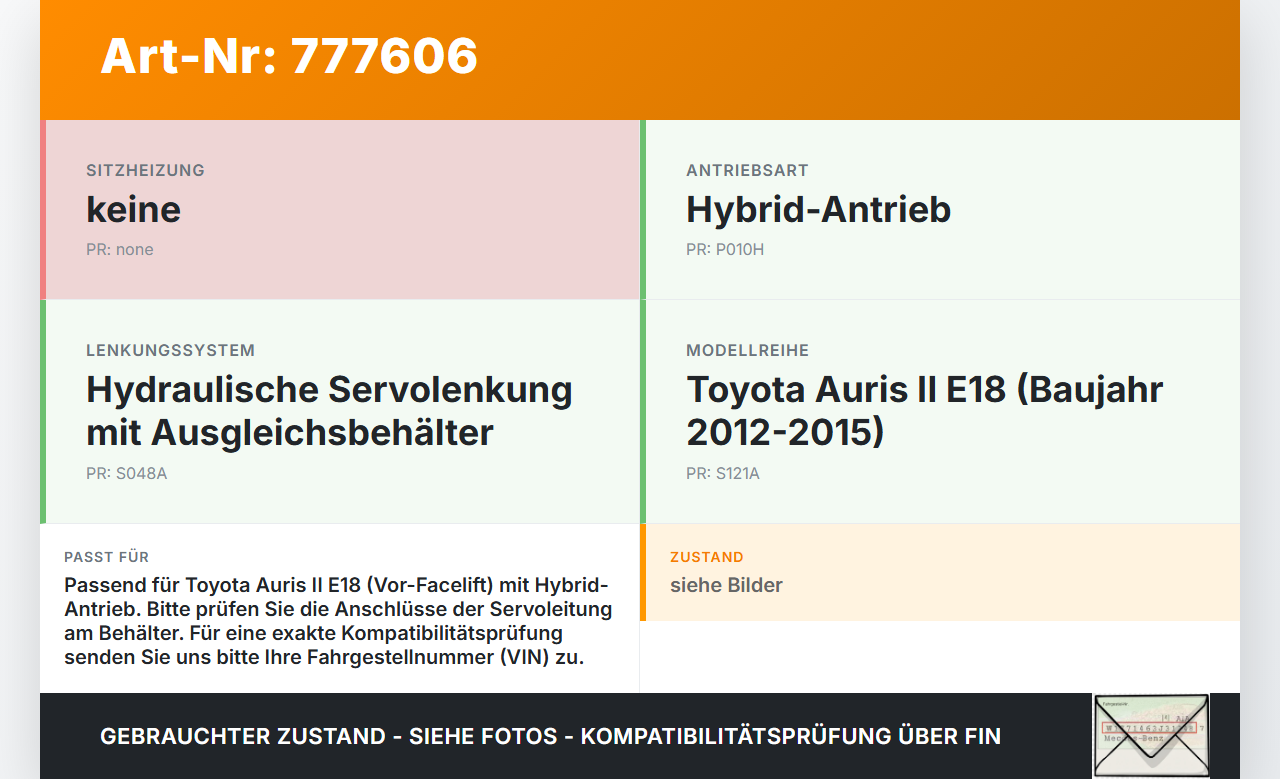Click the PR: P010H code

(725, 249)
